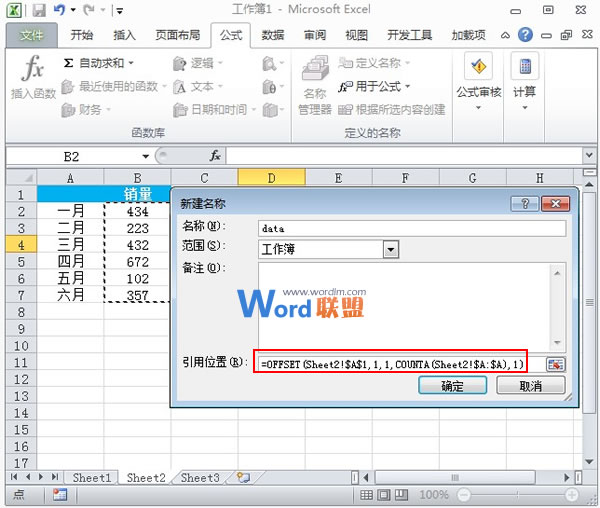Switch to Page Layout view icon
This screenshot has width=600, height=508.
coord(383,495)
